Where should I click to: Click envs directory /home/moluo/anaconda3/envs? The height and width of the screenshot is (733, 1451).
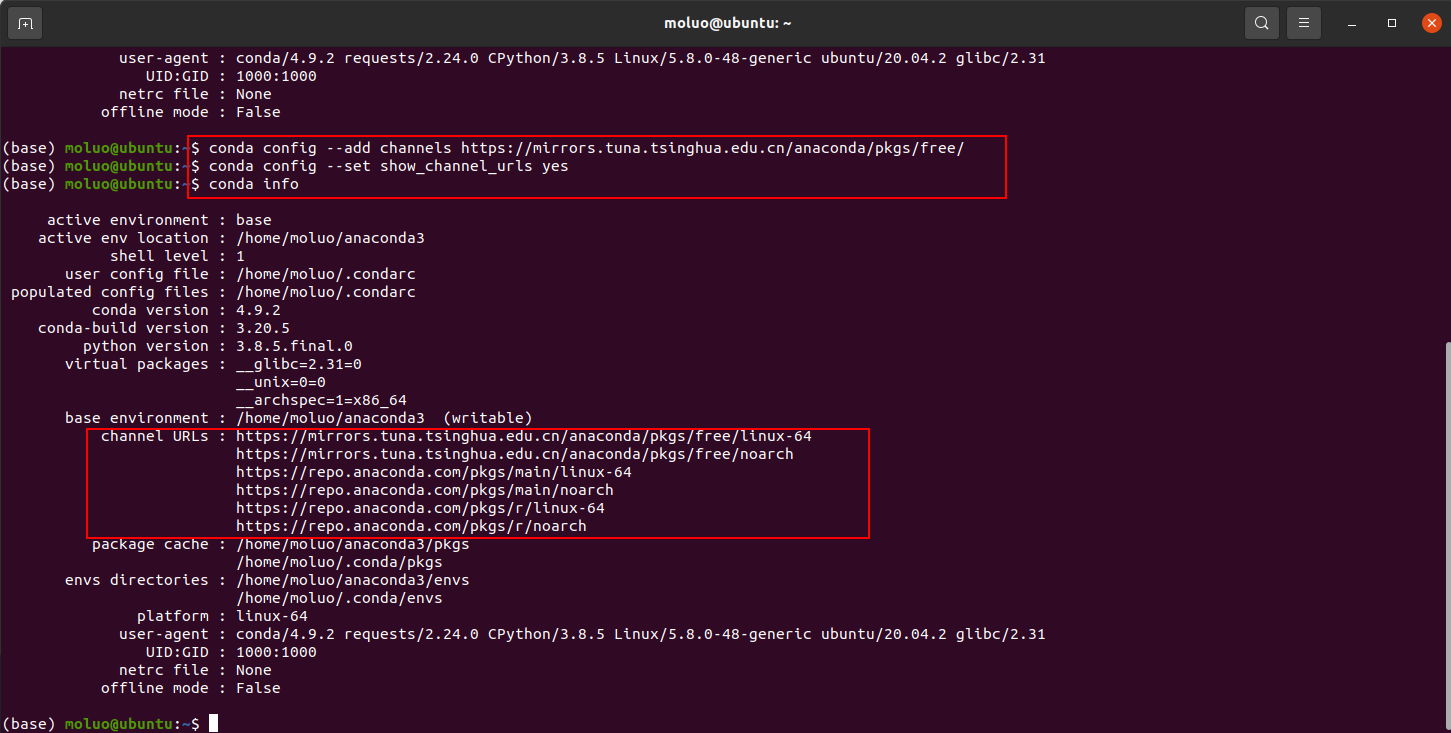pos(353,580)
